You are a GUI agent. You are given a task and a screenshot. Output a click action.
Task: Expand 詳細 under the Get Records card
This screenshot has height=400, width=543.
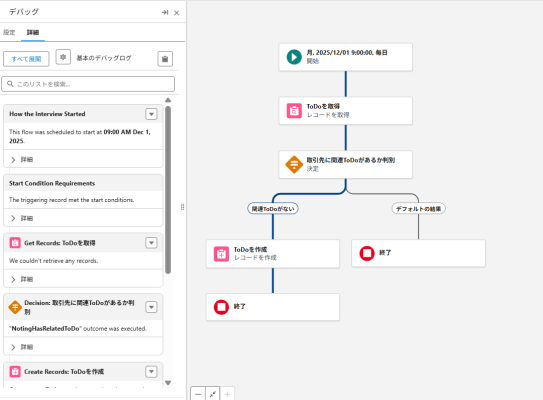(23, 279)
